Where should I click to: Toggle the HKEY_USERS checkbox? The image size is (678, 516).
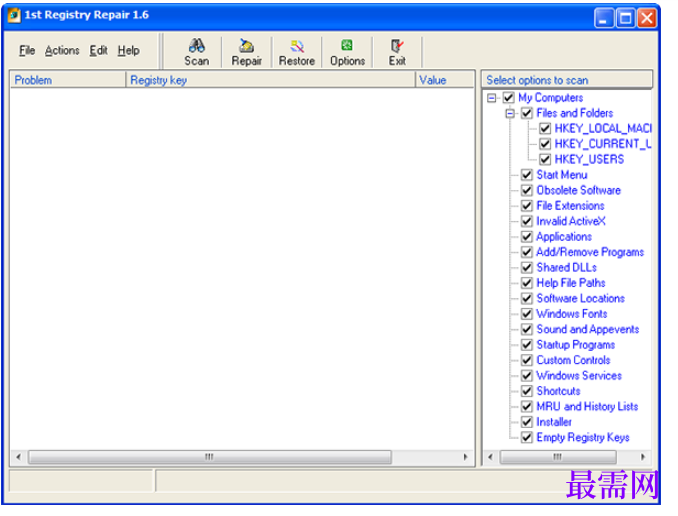[x=545, y=160]
